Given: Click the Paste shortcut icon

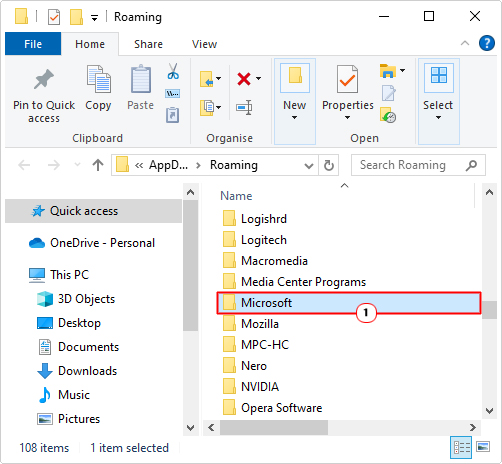Looking at the screenshot, I should [173, 115].
